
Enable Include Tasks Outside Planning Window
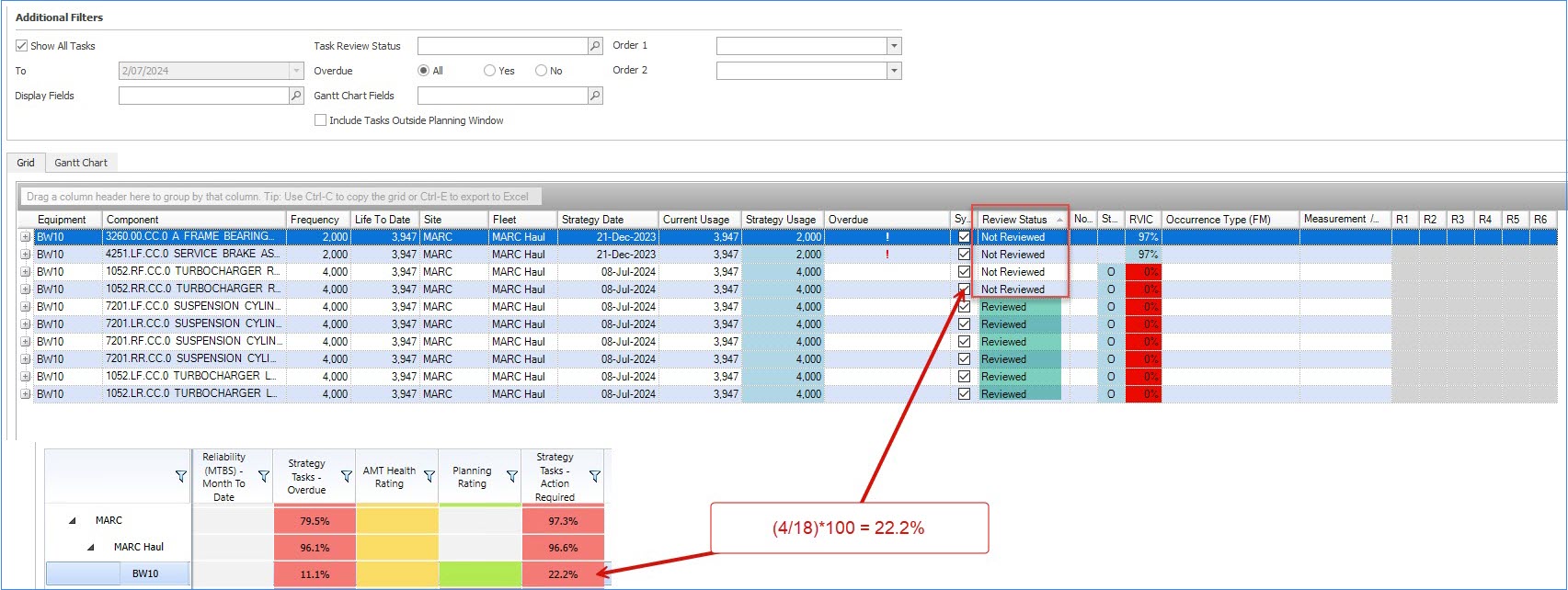tap(320, 120)
